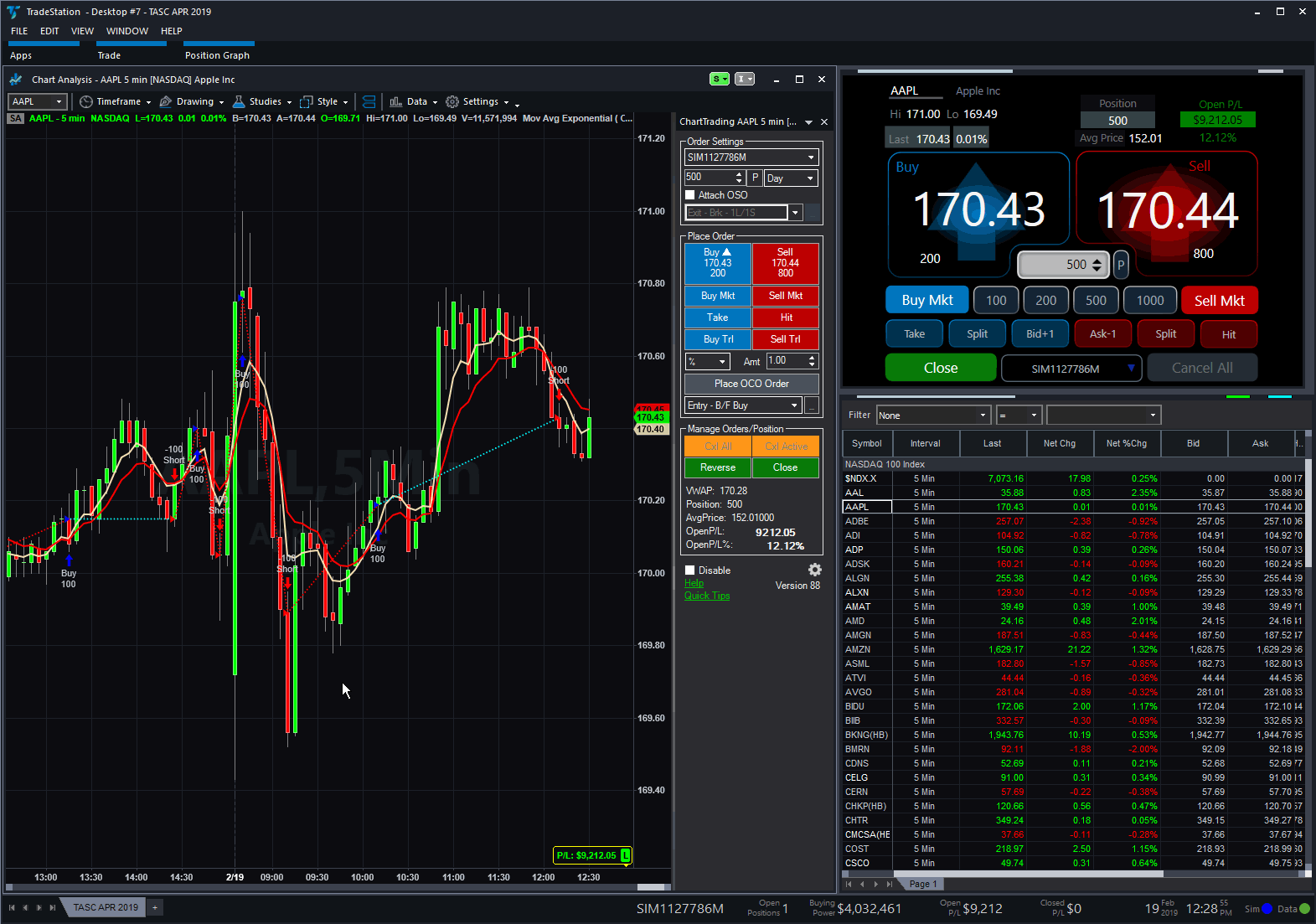Click ellipsis button beside Entry - B/F Buy
The image size is (1316, 924).
pos(812,405)
